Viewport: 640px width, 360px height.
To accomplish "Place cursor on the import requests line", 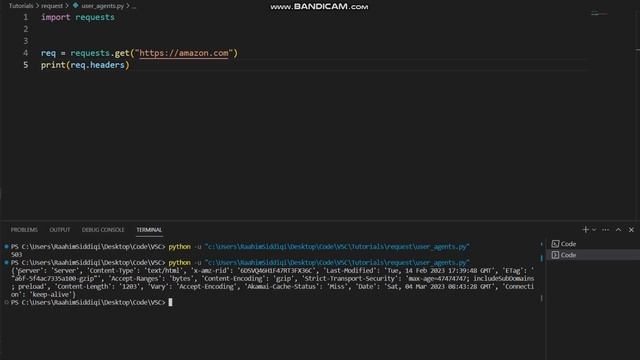I will (x=78, y=17).
